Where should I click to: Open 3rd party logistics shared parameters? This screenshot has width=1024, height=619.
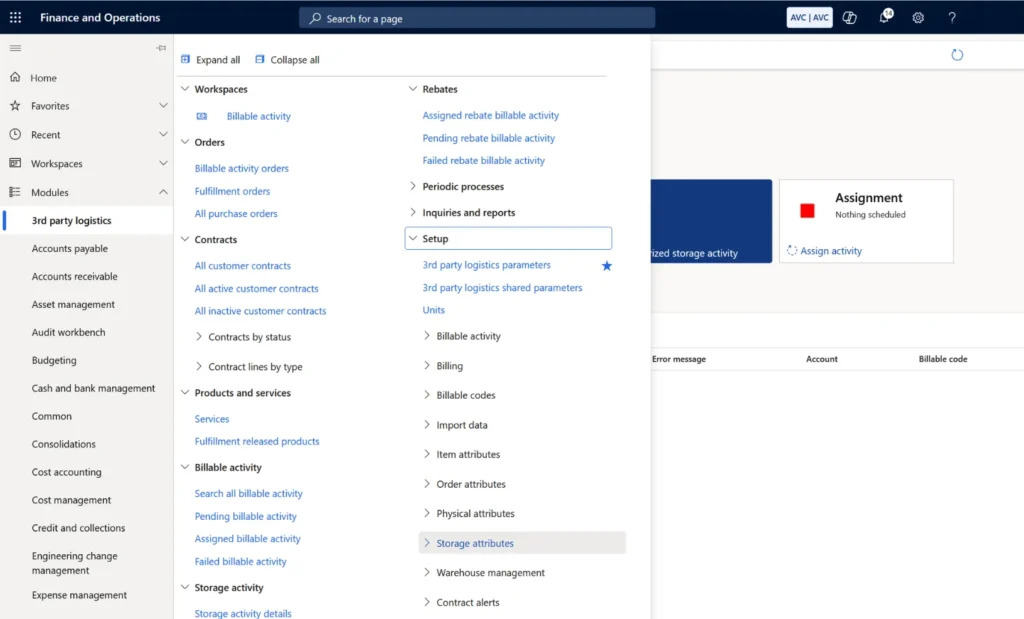(501, 287)
